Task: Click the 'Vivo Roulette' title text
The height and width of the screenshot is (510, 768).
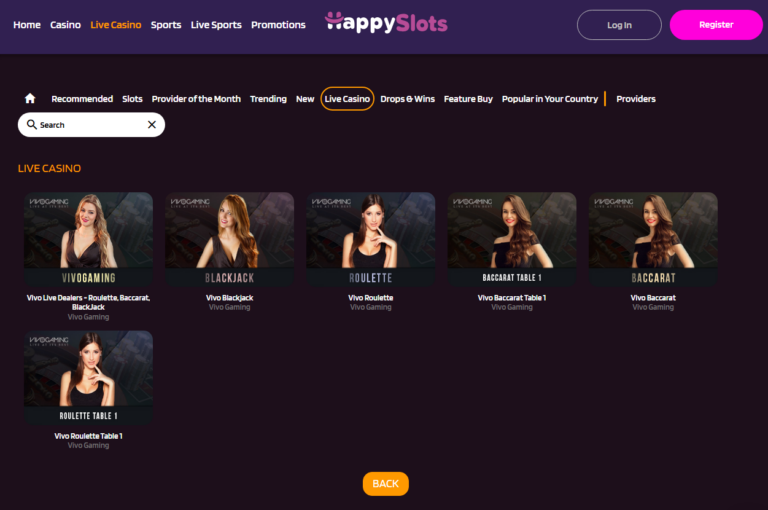Action: [370, 297]
